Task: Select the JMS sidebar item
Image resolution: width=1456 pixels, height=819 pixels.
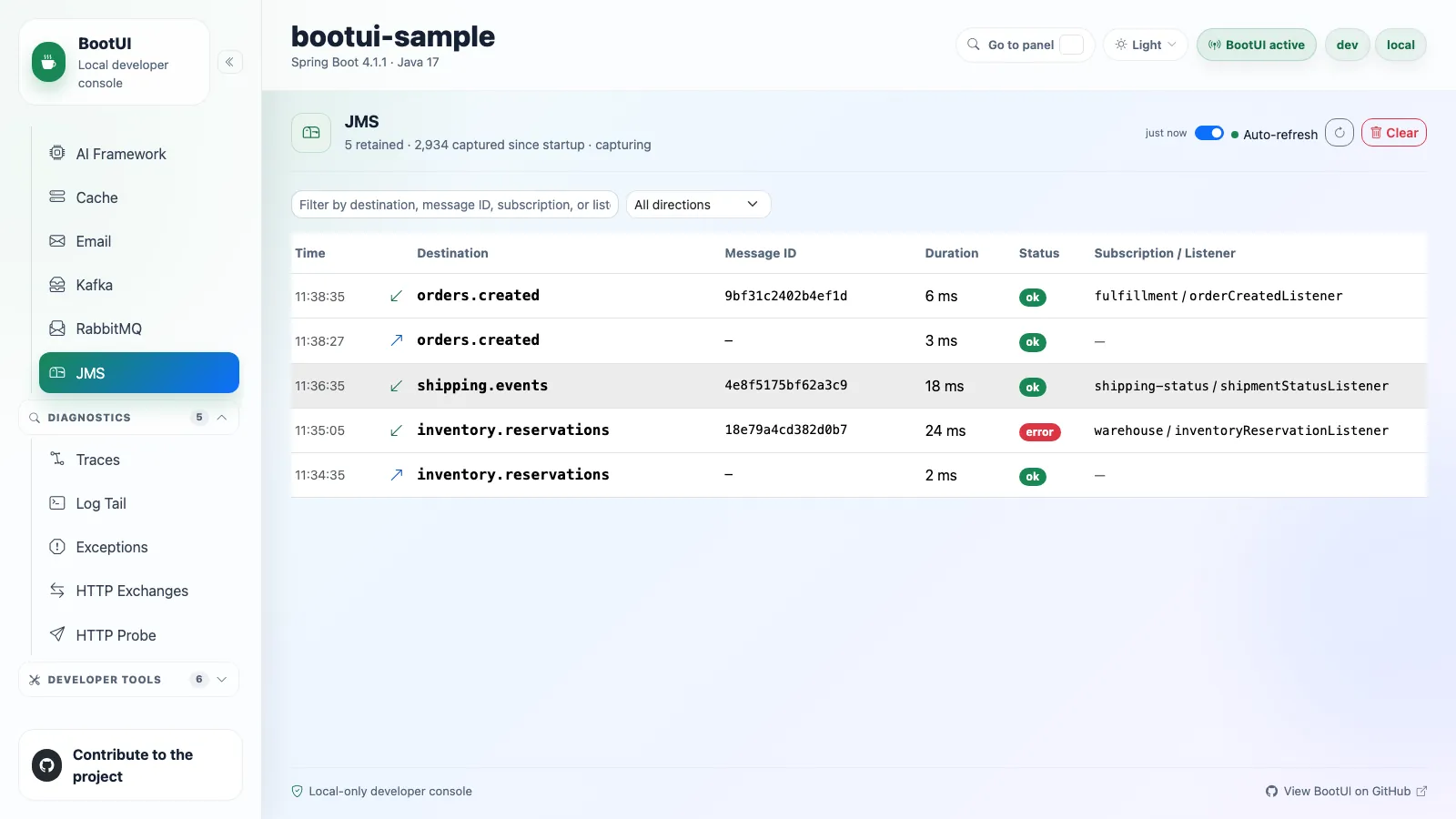Action: pyautogui.click(x=139, y=372)
